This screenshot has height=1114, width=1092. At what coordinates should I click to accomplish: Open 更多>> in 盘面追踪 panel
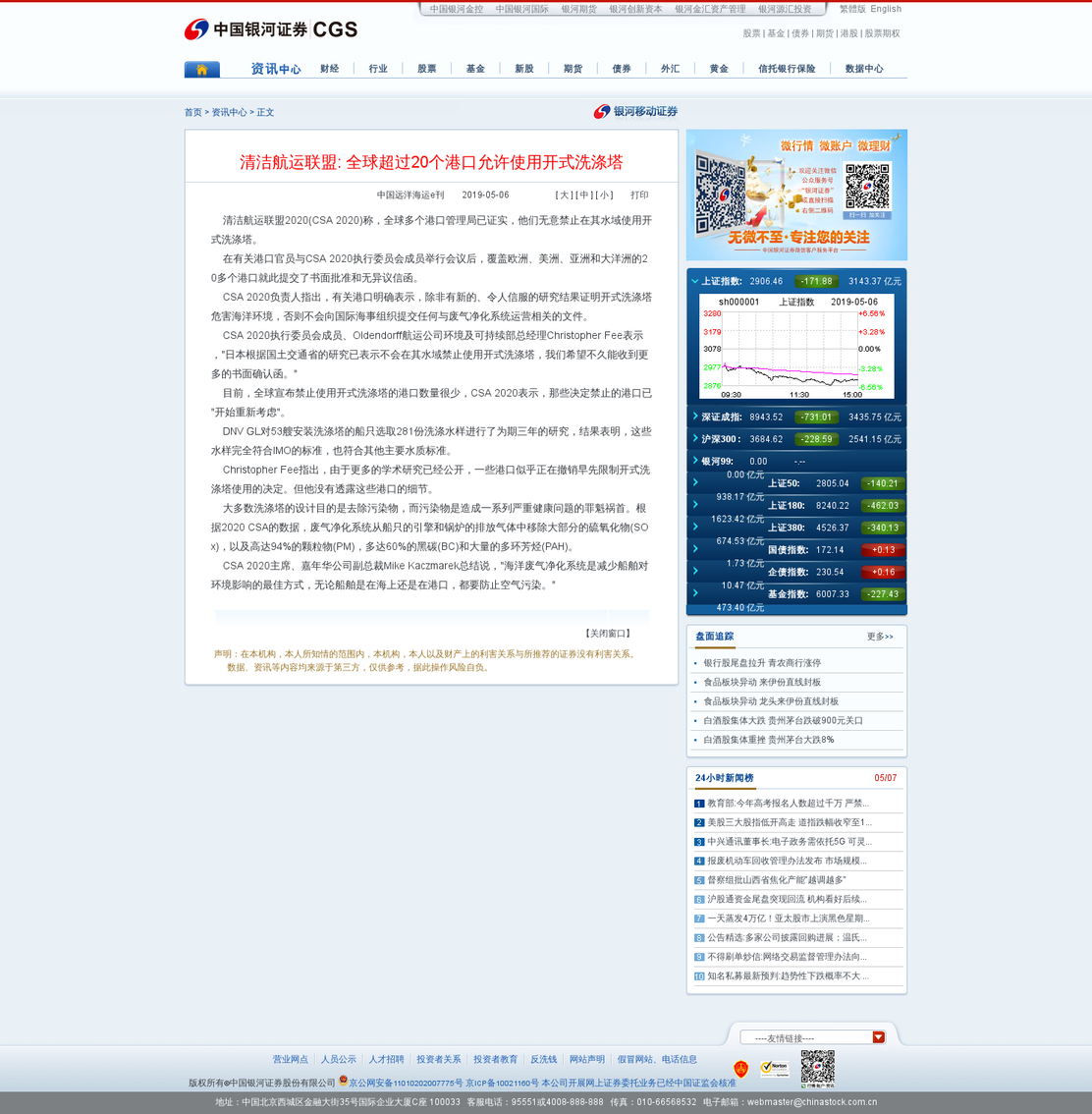[880, 637]
